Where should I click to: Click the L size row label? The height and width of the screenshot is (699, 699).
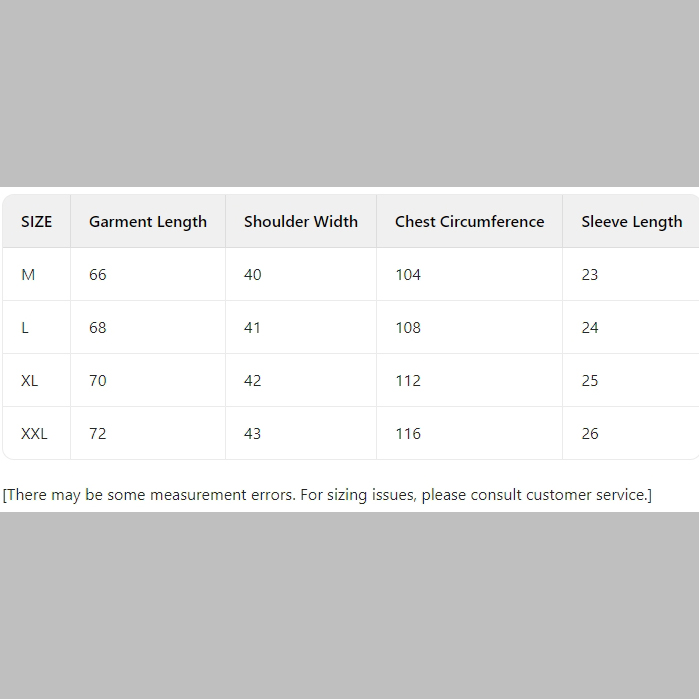[26, 328]
